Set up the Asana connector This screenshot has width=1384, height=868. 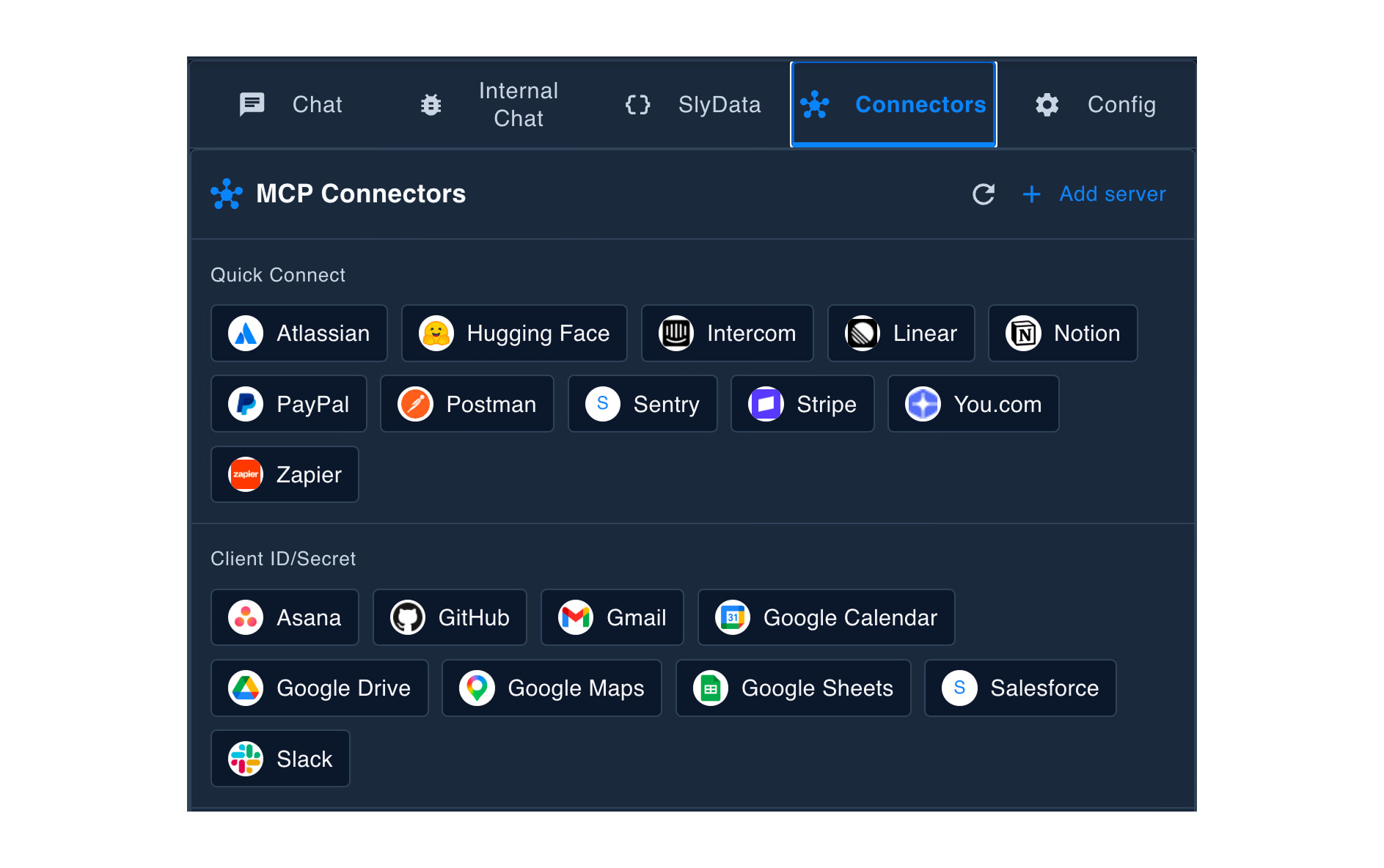click(x=285, y=617)
